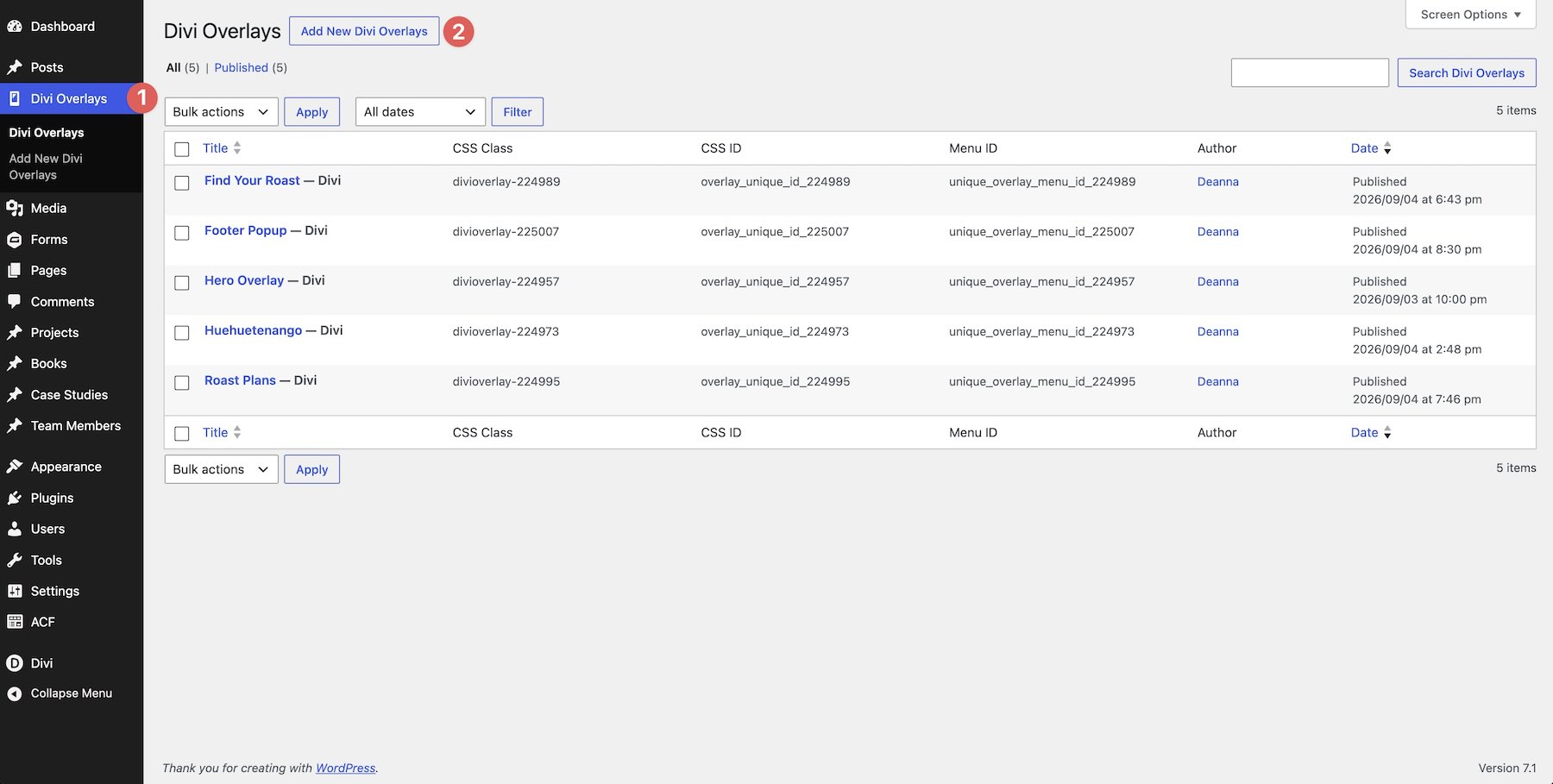The height and width of the screenshot is (784, 1553).
Task: Open the Appearance menu
Action: click(66, 467)
